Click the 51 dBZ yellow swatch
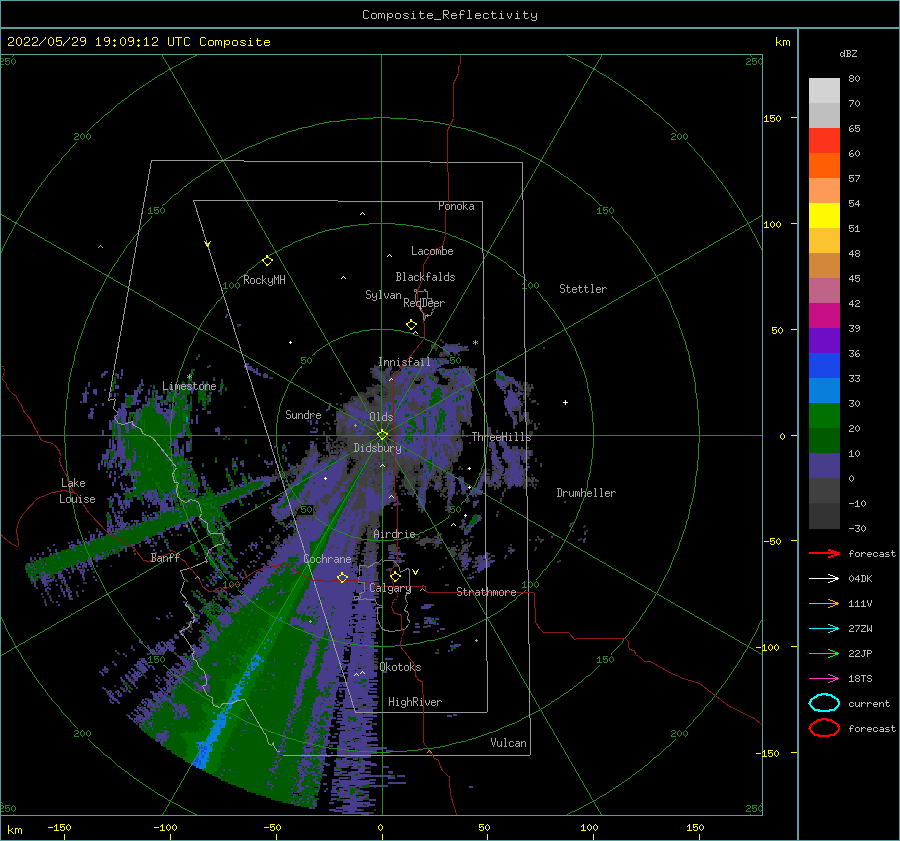 pos(824,215)
